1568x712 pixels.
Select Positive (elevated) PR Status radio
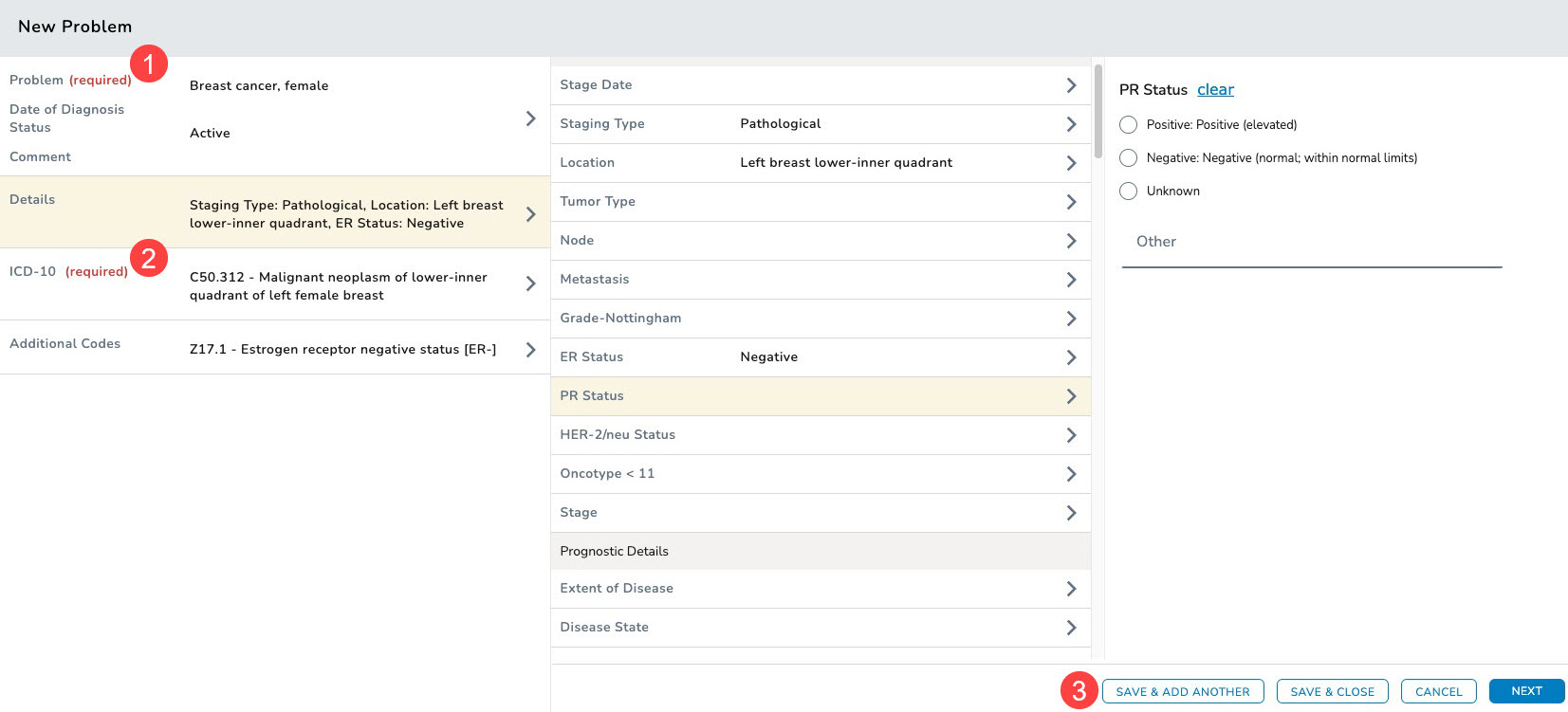[1128, 125]
